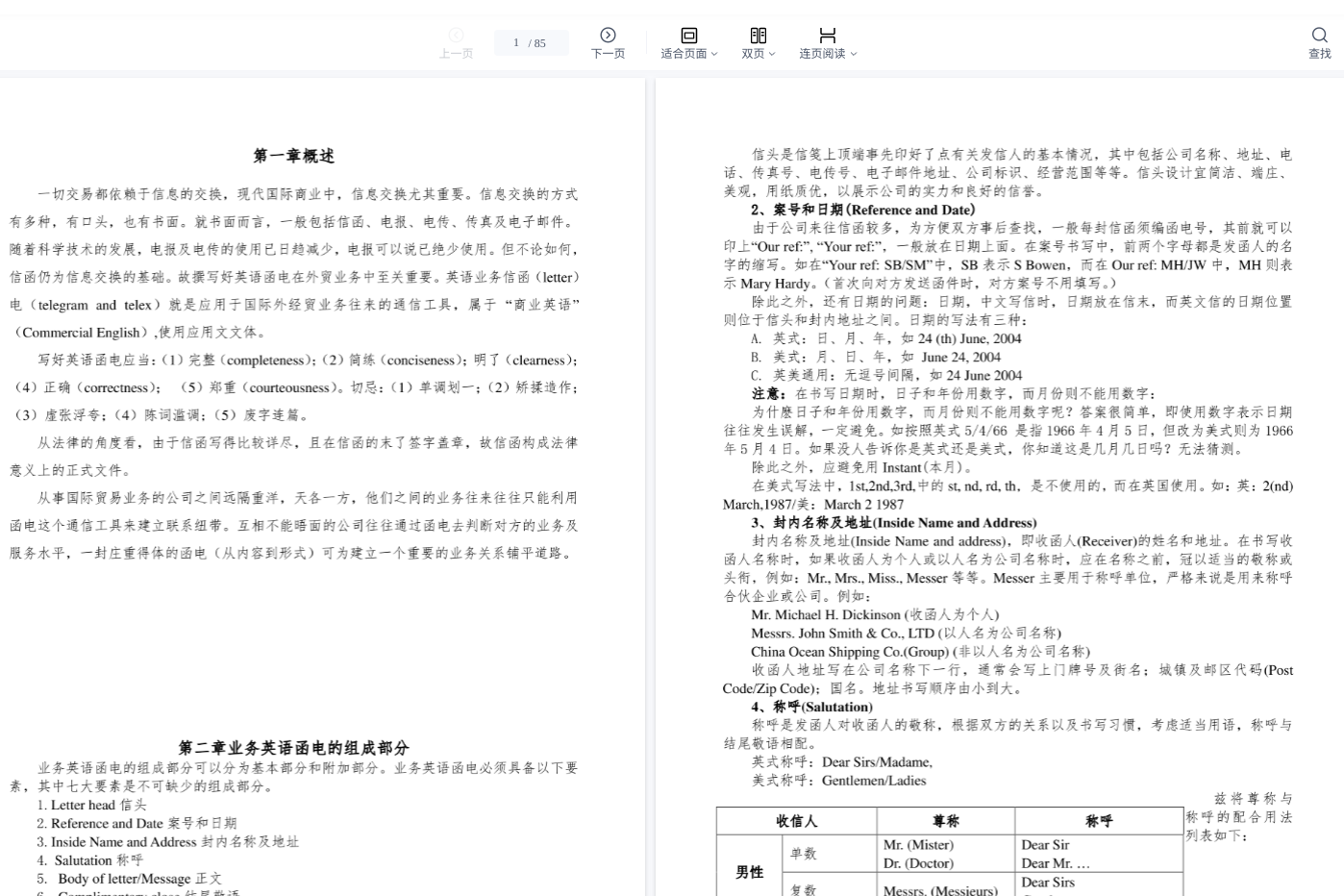This screenshot has height=896, width=1344.
Task: Click the 第二章业务英语函电的组成部分 heading
Action: point(293,747)
